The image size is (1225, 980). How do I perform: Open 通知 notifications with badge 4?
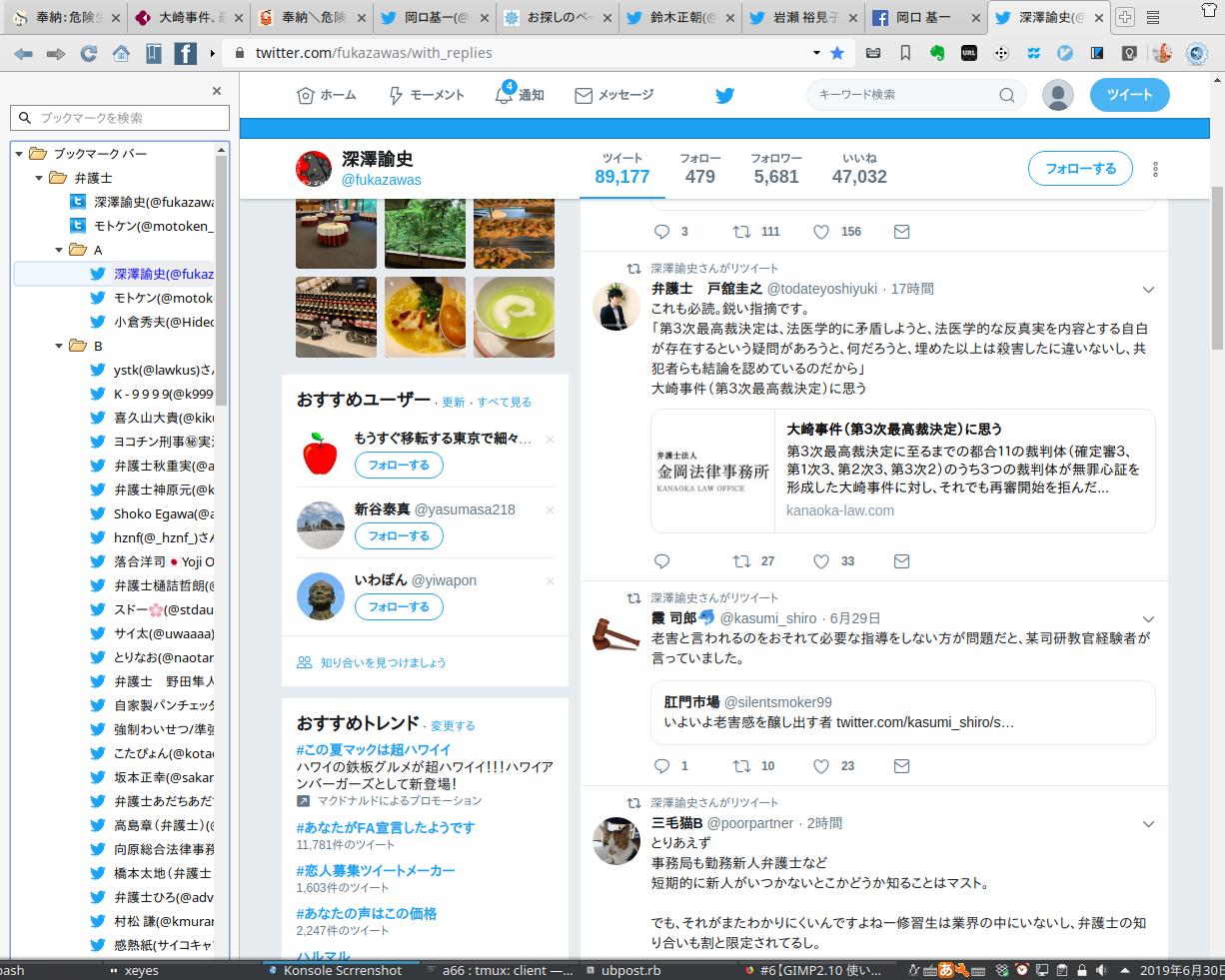[x=520, y=94]
